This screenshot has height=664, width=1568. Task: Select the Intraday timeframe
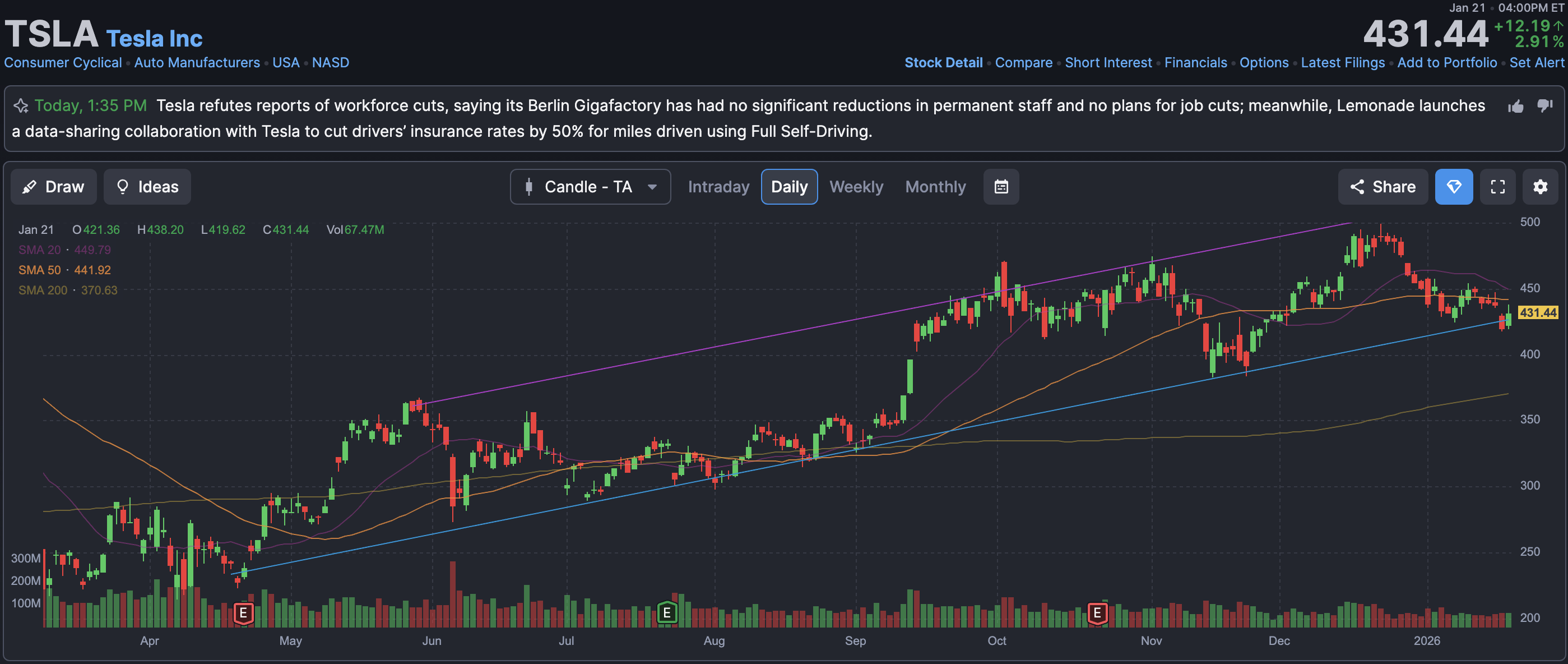point(718,187)
